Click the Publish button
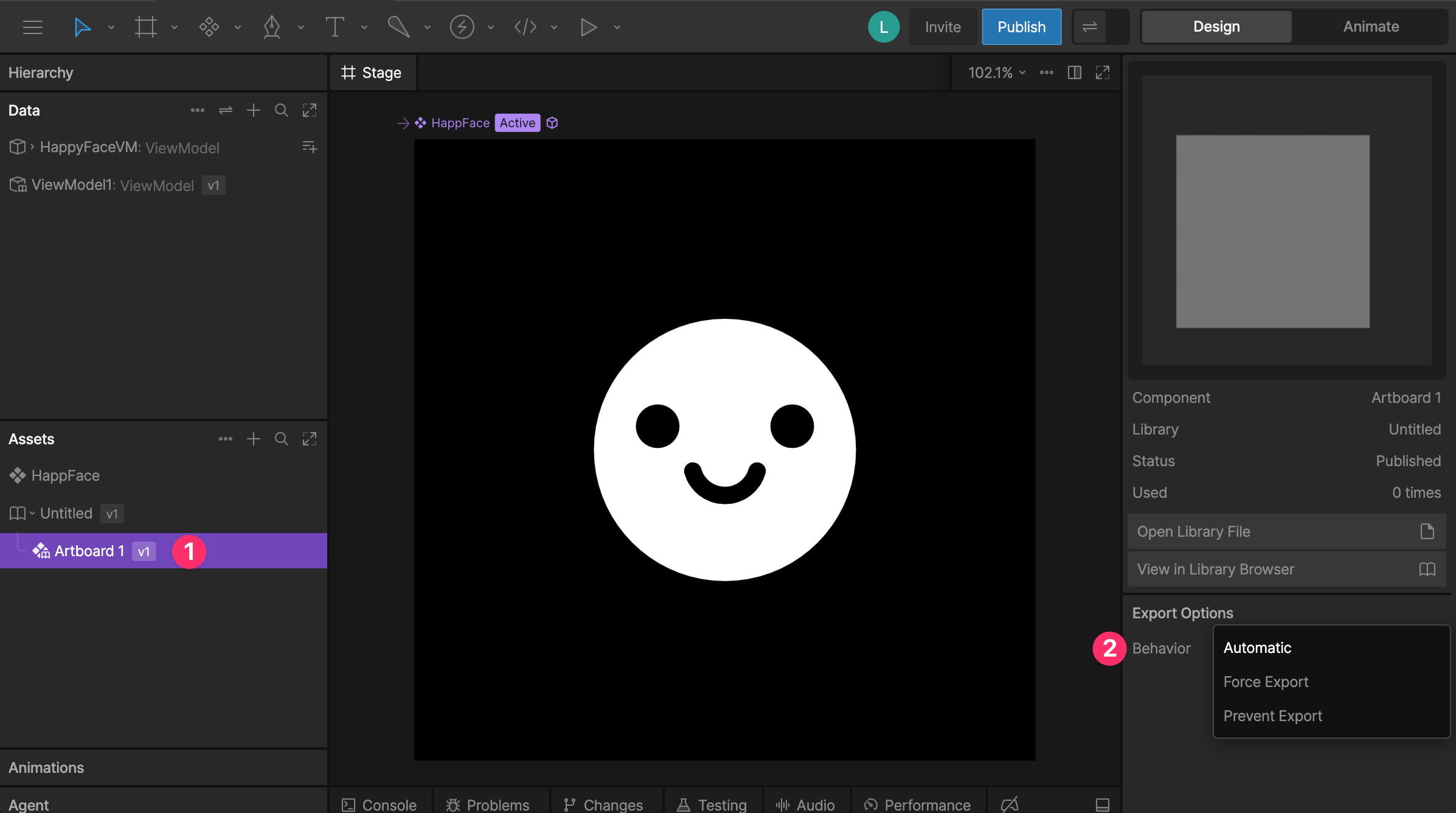 (1022, 27)
